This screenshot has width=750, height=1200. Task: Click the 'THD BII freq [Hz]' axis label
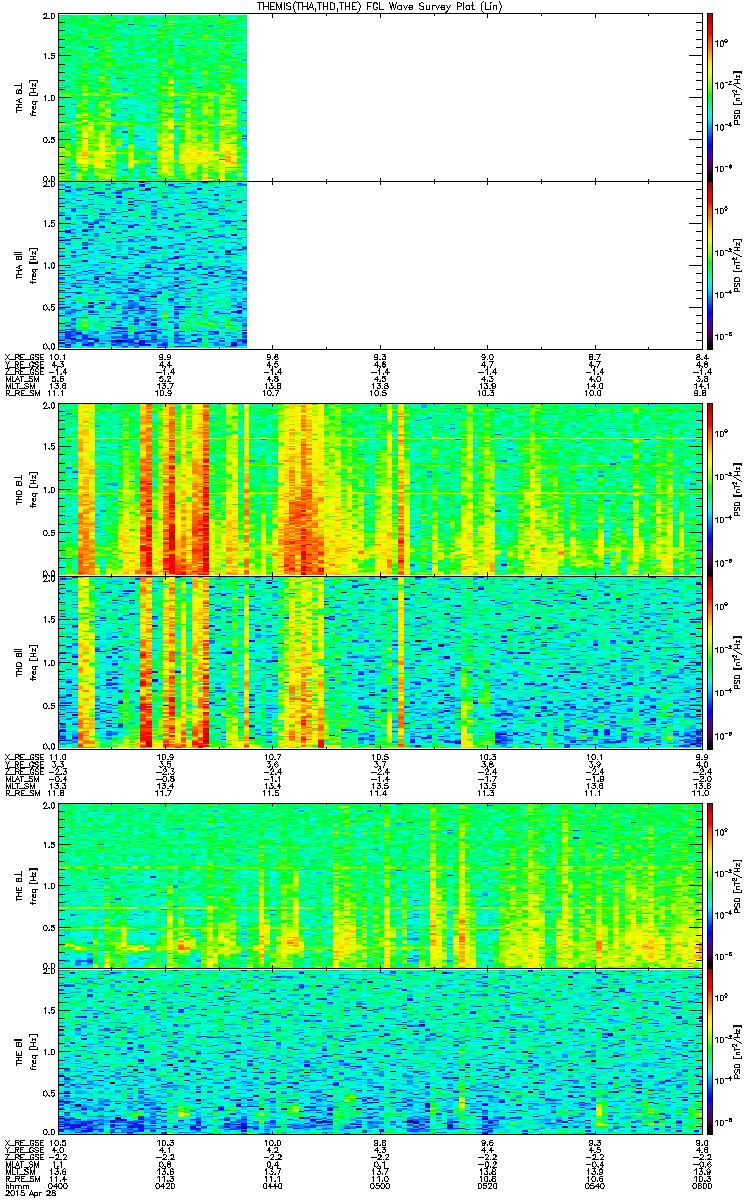pyautogui.click(x=25, y=661)
